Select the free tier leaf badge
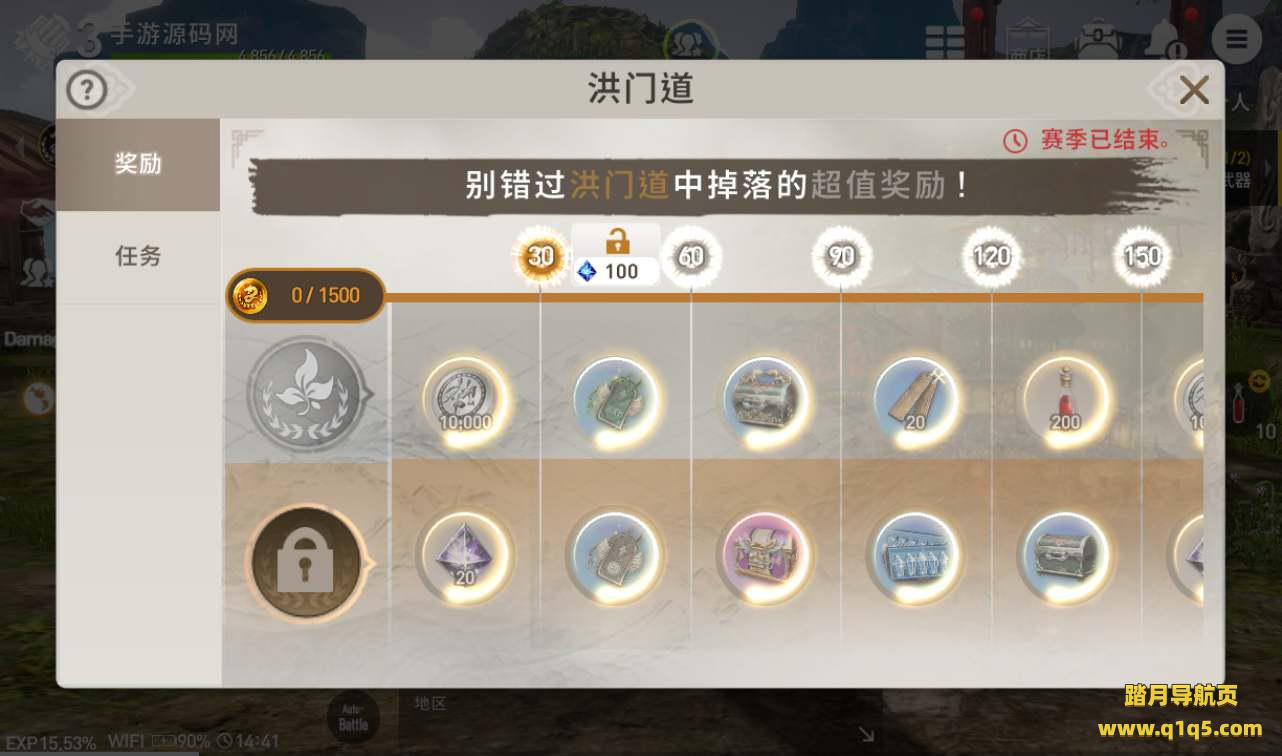 306,394
